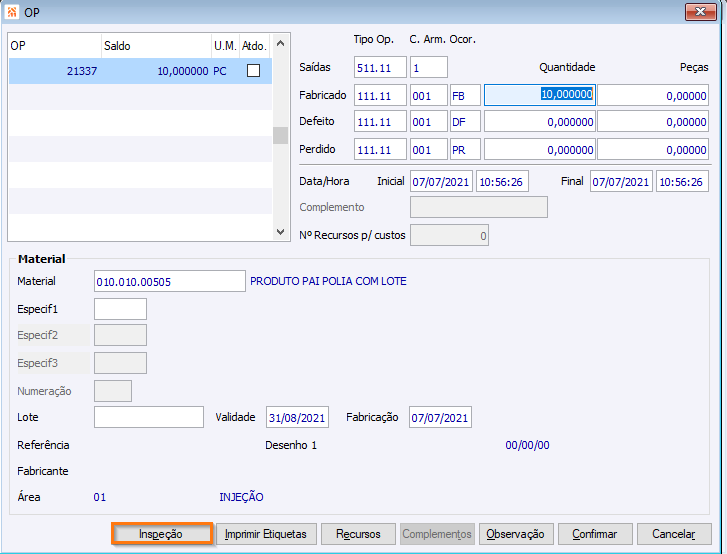Click the Especif1 field
727x554 pixels.
[x=121, y=309]
